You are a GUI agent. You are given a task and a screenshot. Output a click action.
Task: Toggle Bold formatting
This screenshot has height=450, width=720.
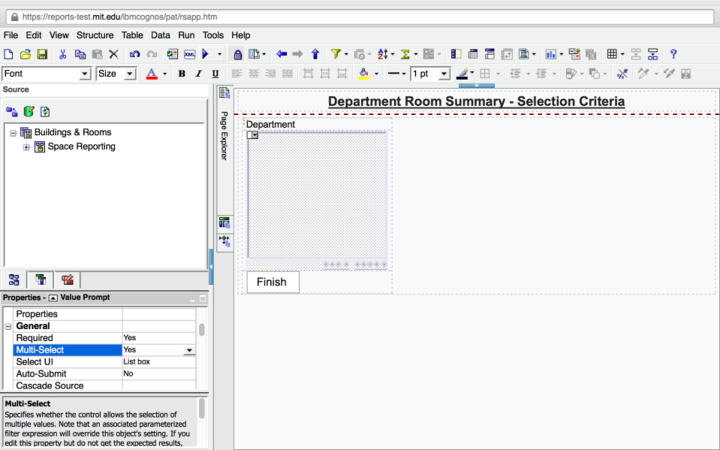click(182, 74)
